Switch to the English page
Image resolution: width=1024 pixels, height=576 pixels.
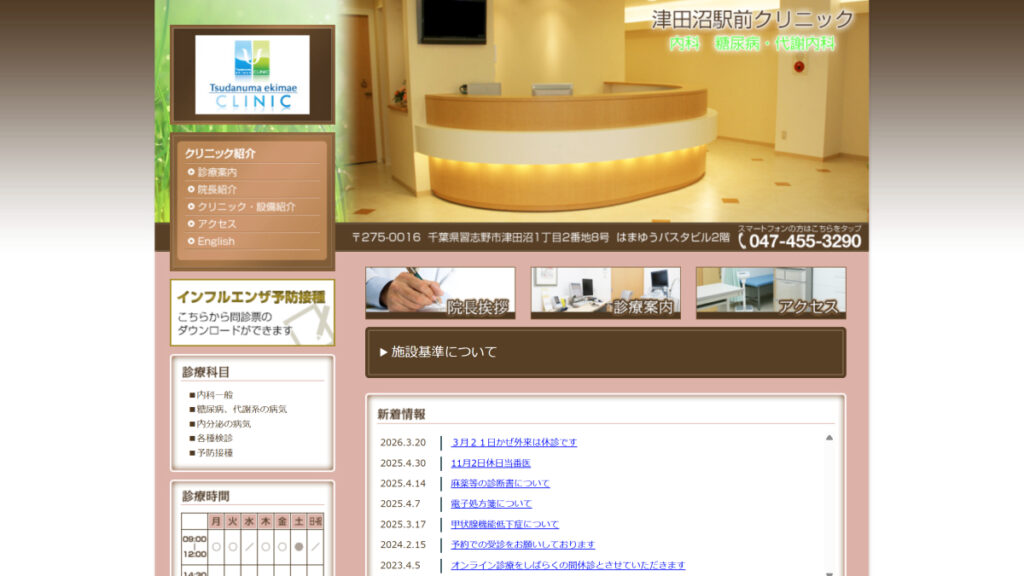[216, 241]
